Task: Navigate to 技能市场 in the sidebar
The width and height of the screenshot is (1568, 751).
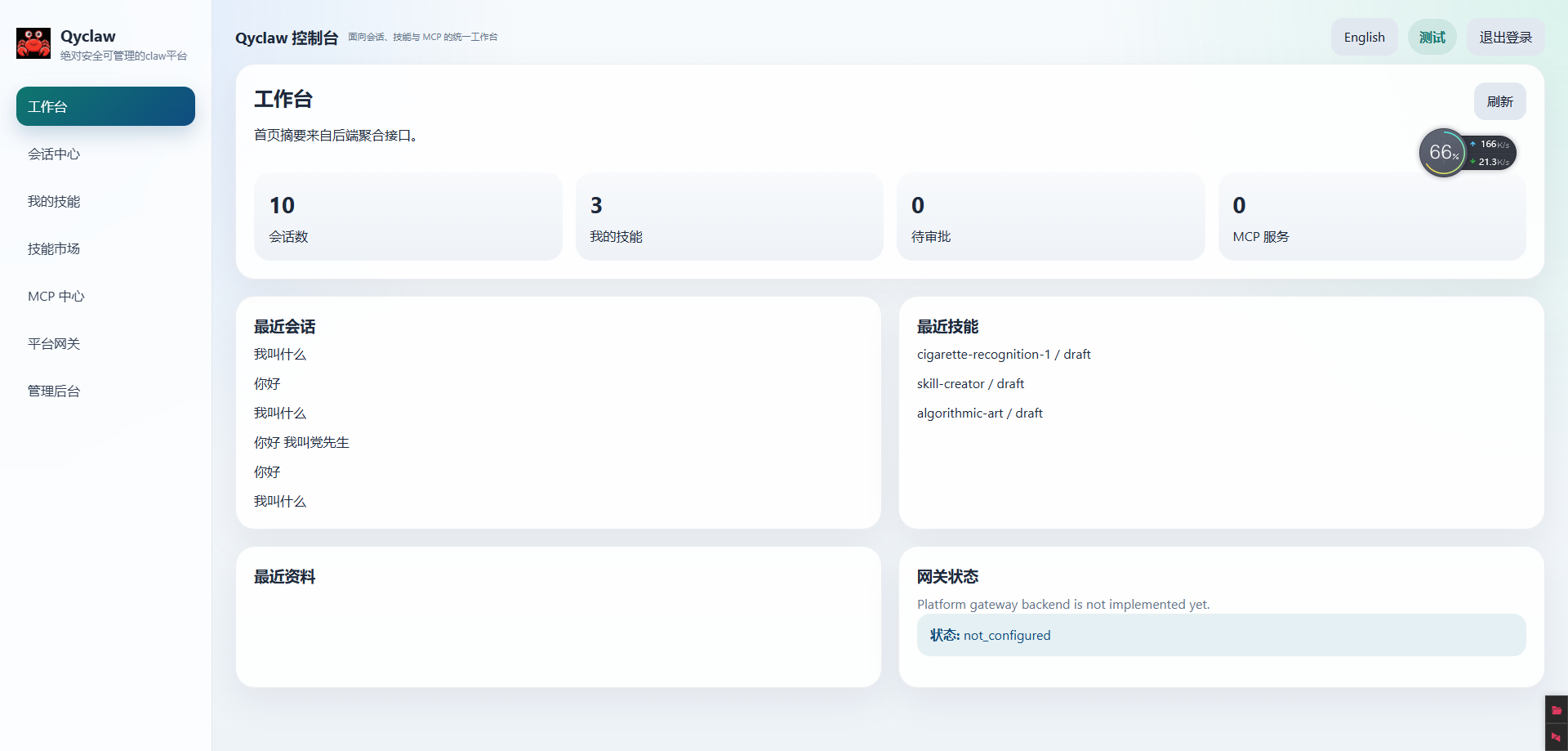Action: (105, 248)
